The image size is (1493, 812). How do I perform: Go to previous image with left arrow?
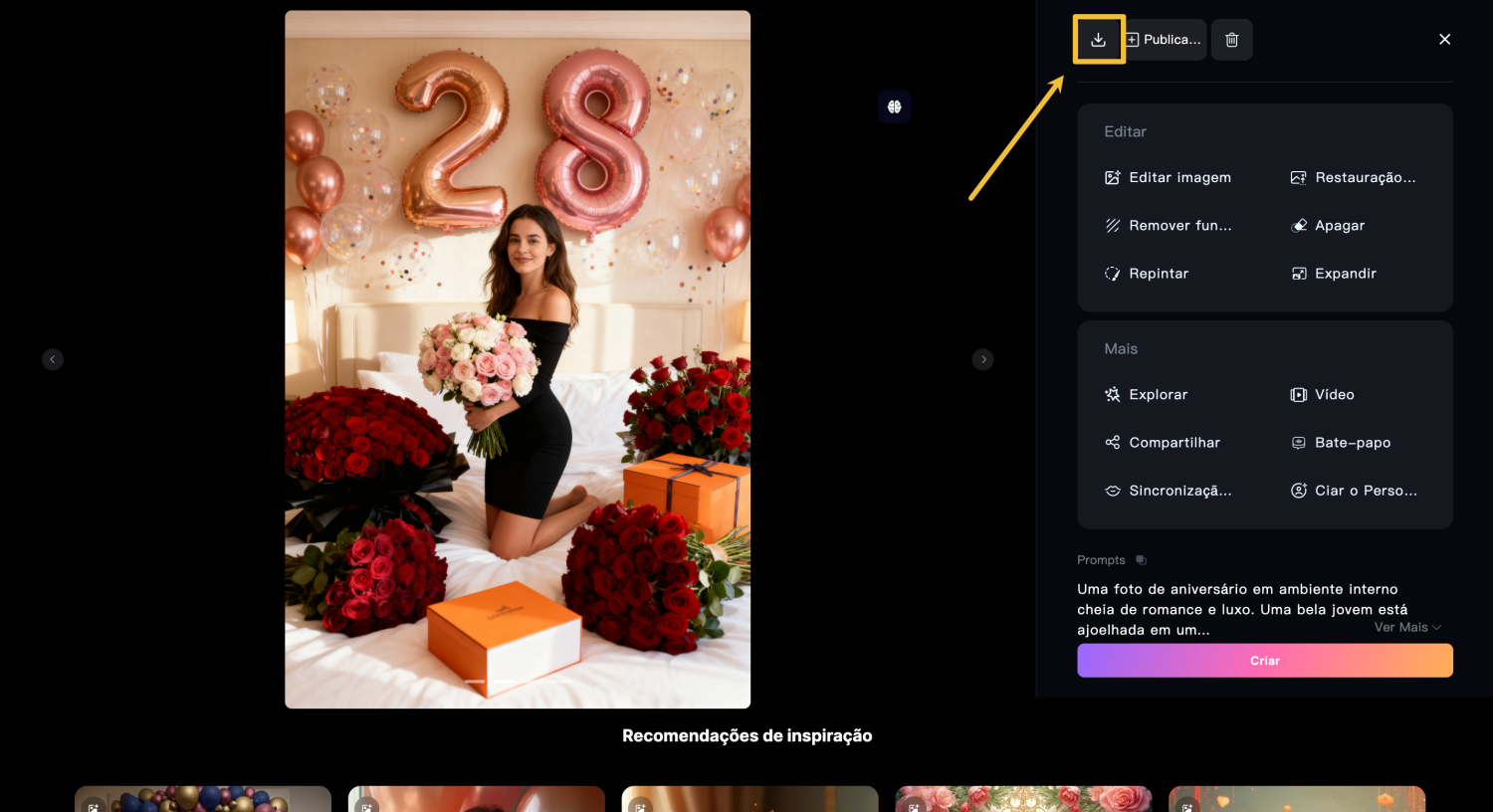click(53, 359)
